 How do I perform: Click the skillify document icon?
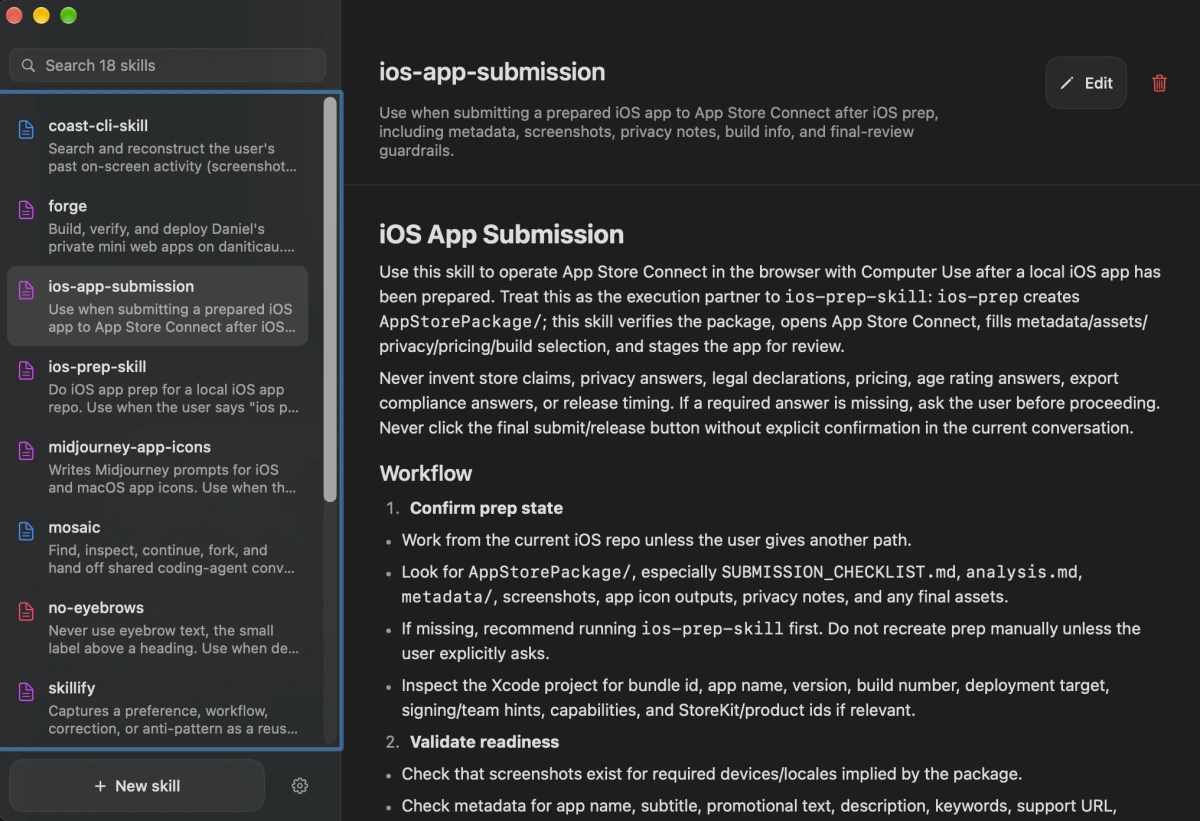(x=27, y=692)
